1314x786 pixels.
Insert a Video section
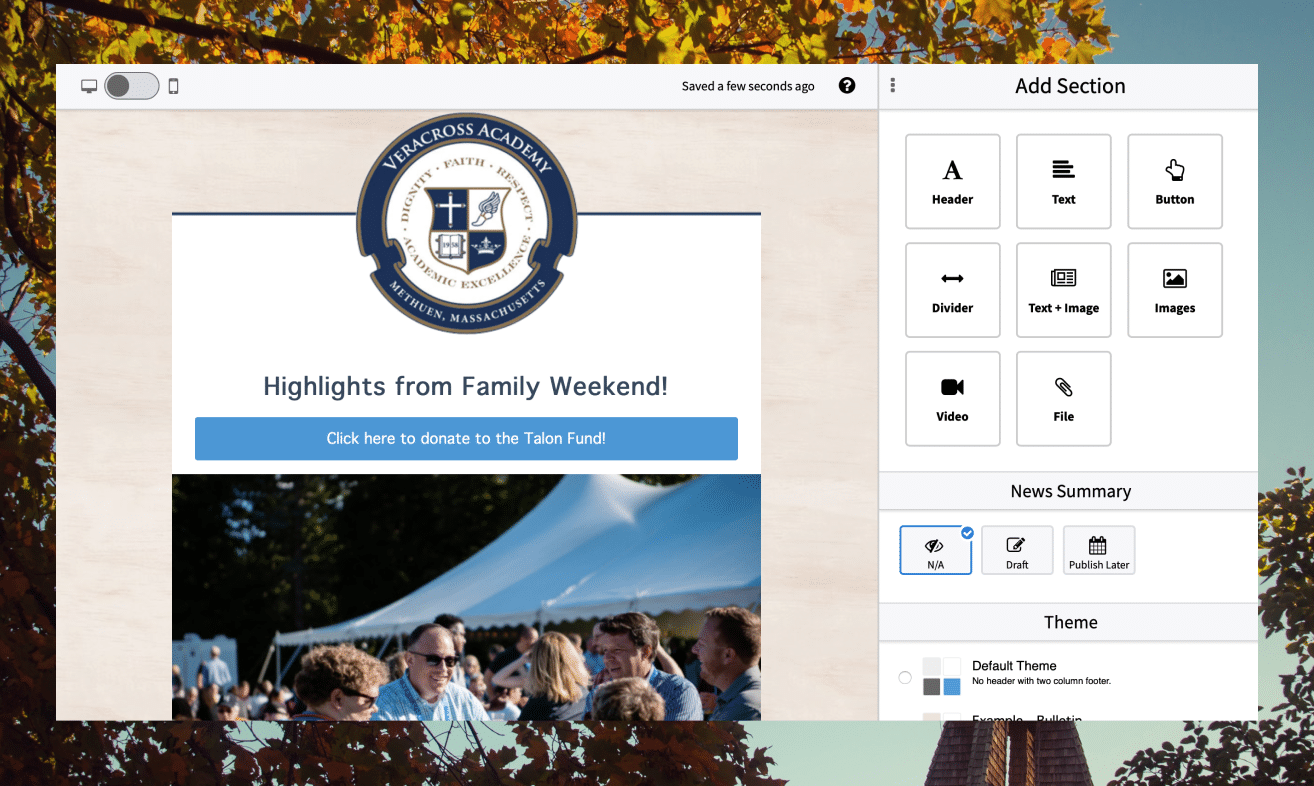[952, 398]
